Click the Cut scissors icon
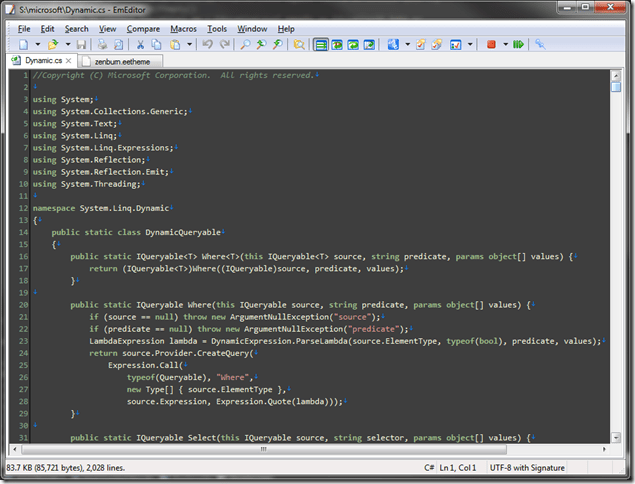 [141, 45]
